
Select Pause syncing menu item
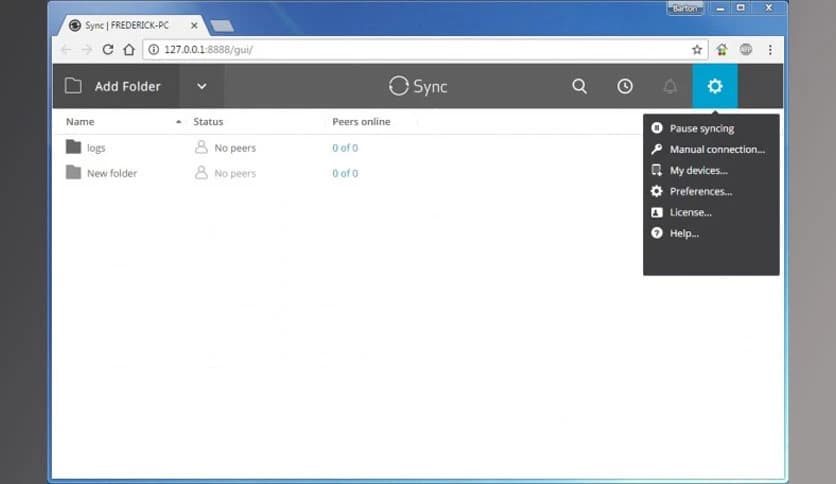click(711, 128)
